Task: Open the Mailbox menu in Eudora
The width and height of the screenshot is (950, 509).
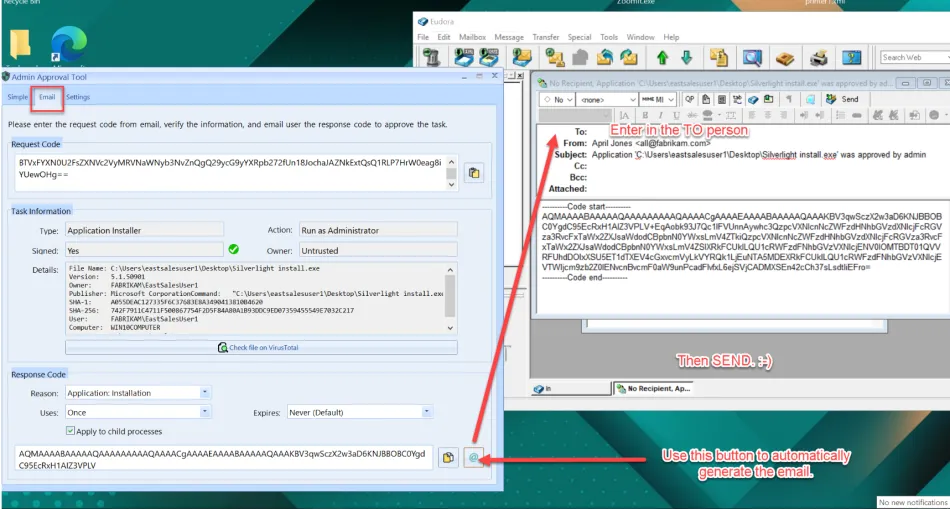Action: tap(472, 37)
